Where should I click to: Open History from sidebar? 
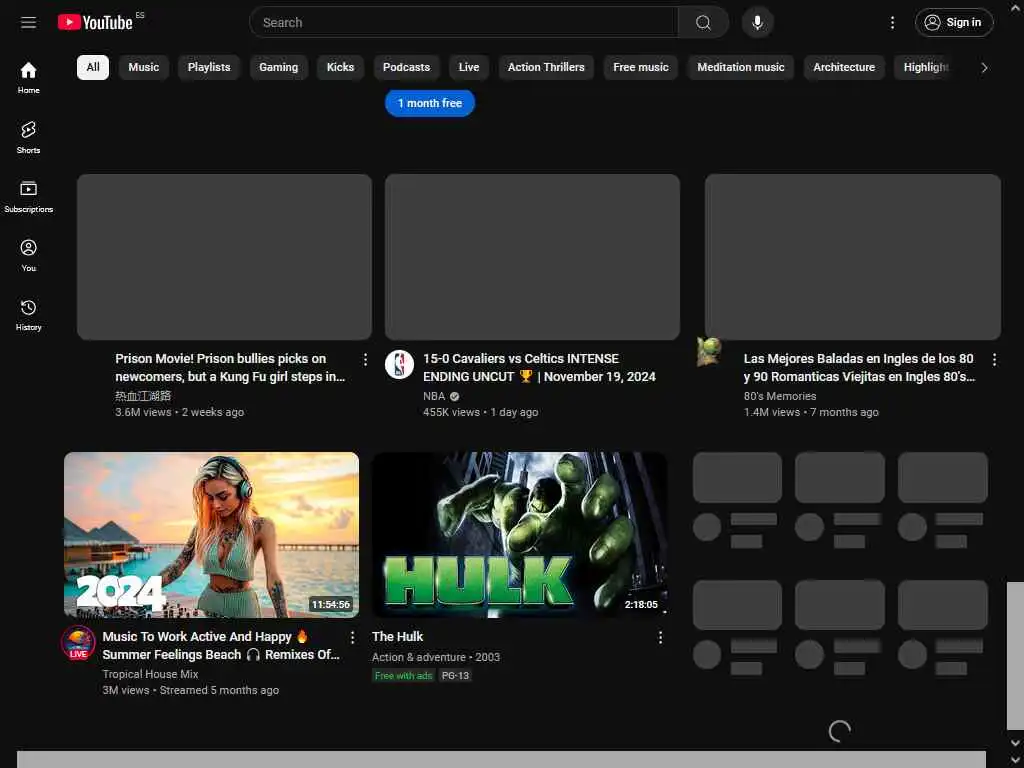(28, 315)
